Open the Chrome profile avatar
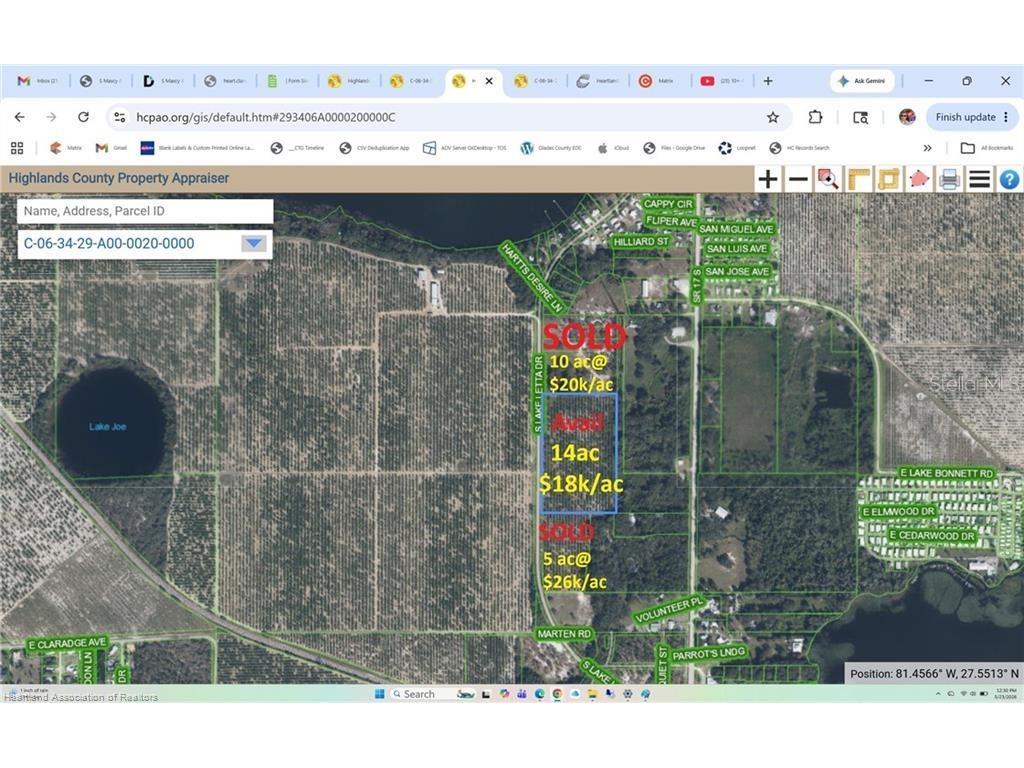Screen dimensions: 1024x768 tap(906, 117)
